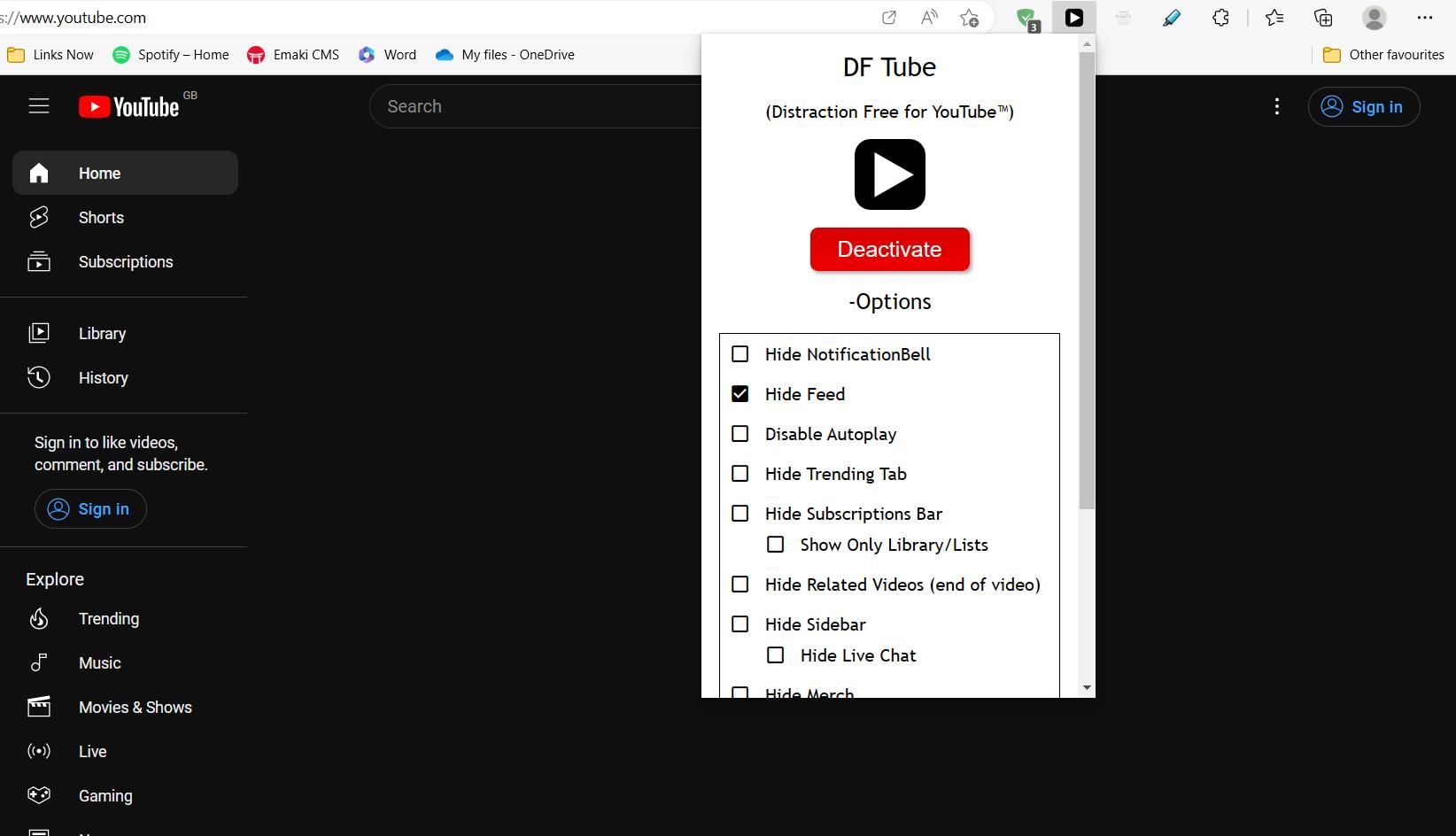
Task: Tick the Hide Live Chat checkbox
Action: pos(776,655)
